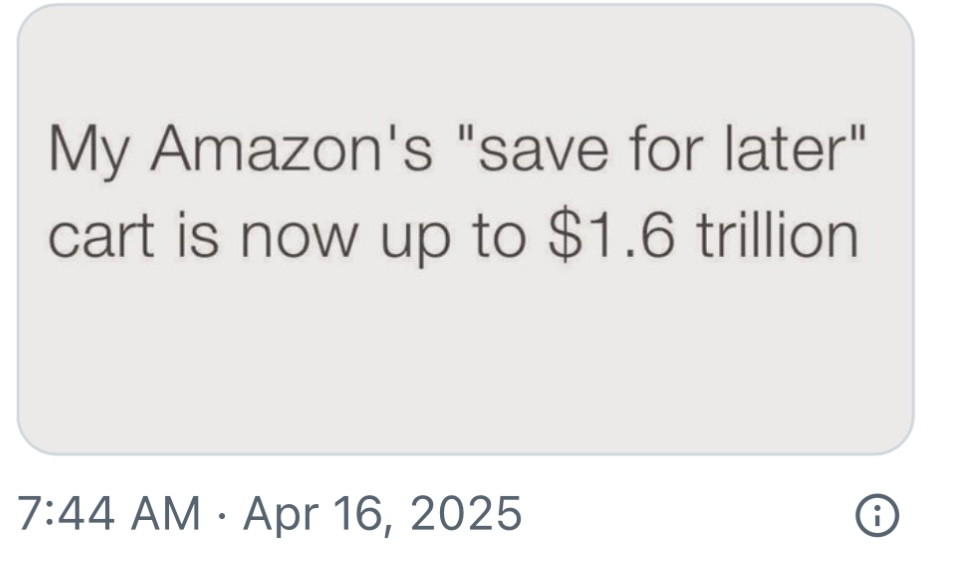The image size is (959, 575).
Task: Open the 7:44 AM timestamp link
Action: (x=108, y=514)
